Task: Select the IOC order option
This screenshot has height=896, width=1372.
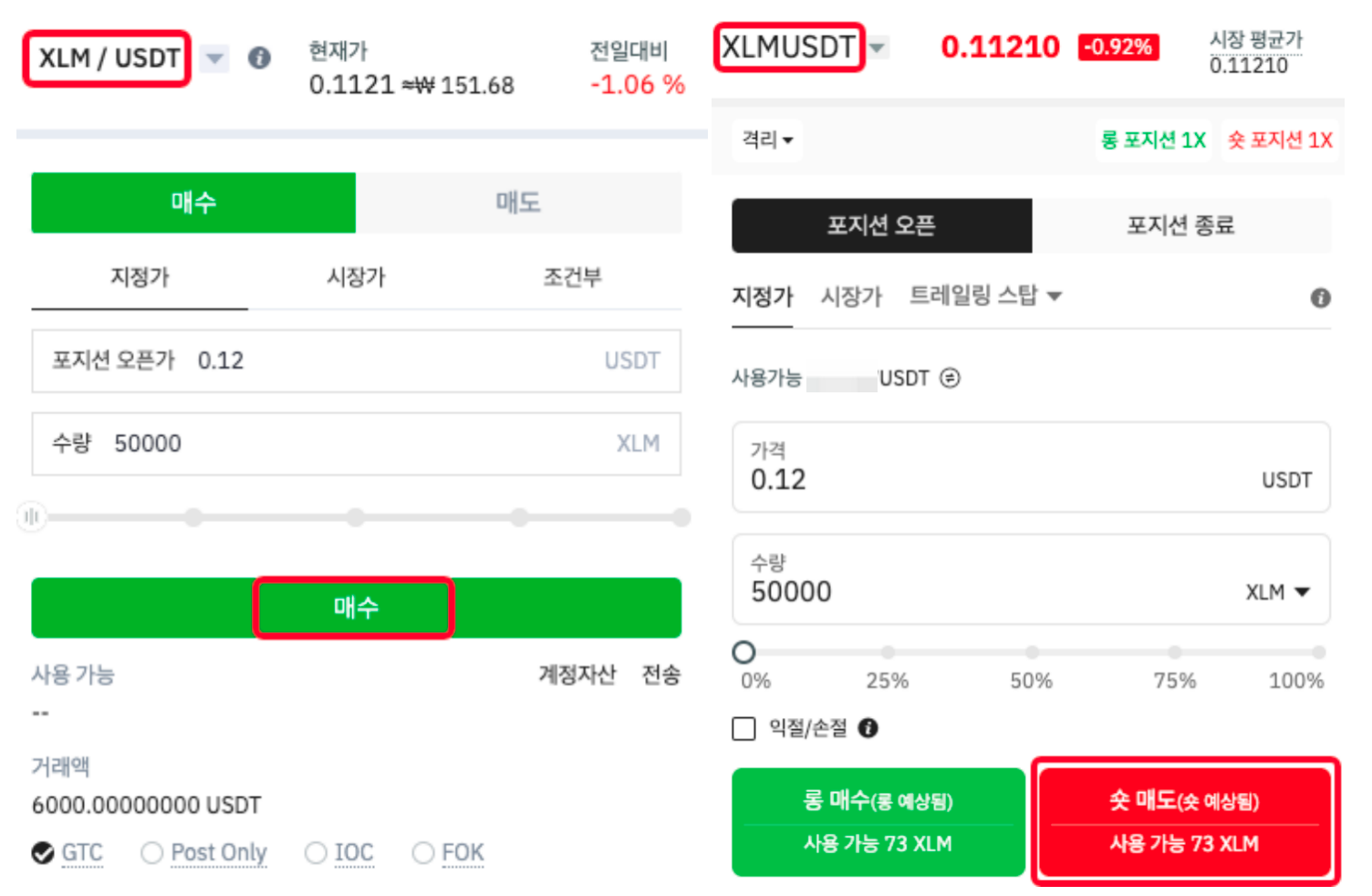Action: [317, 852]
